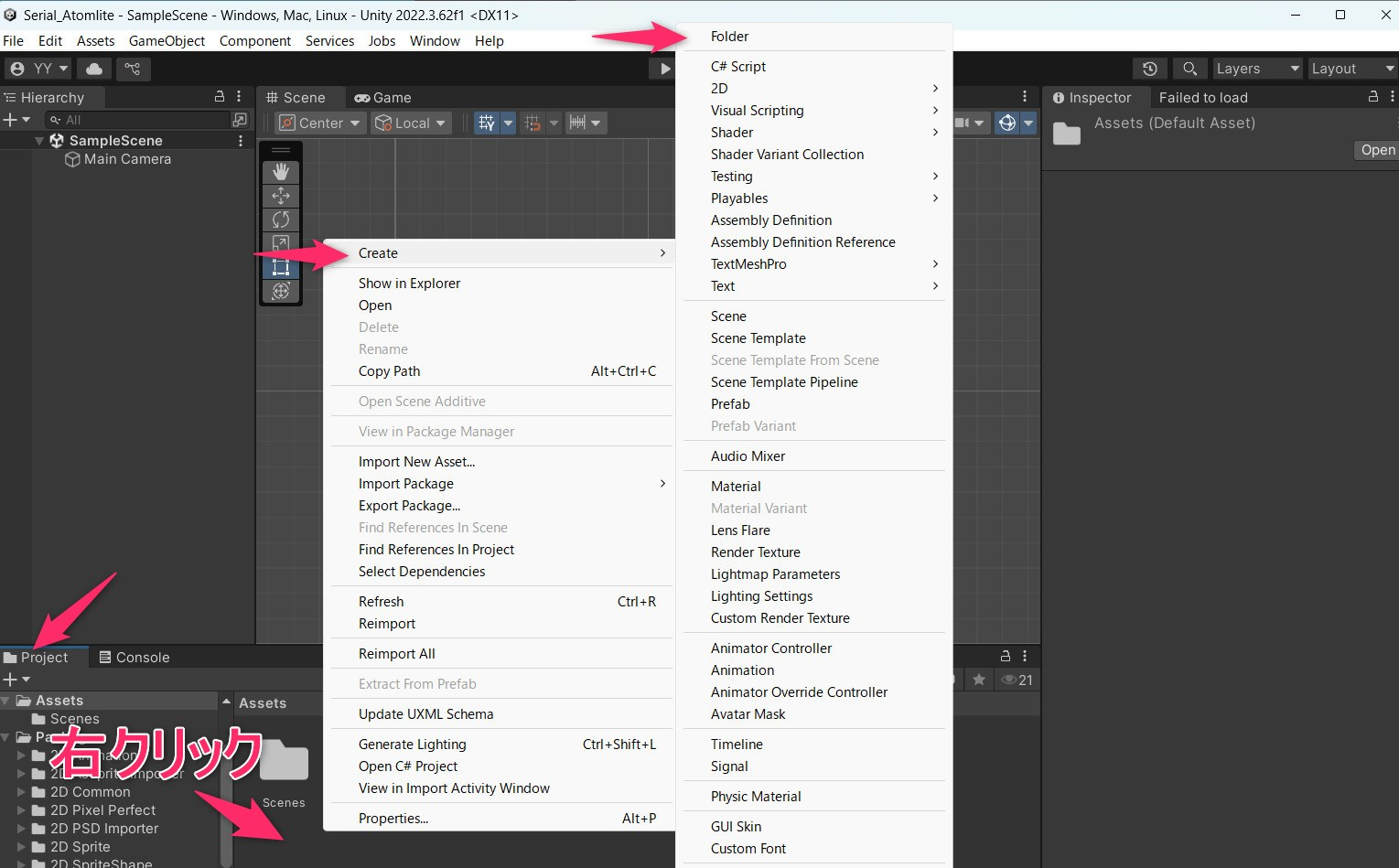
Task: Click the Hierarchy search field
Action: coord(137,120)
